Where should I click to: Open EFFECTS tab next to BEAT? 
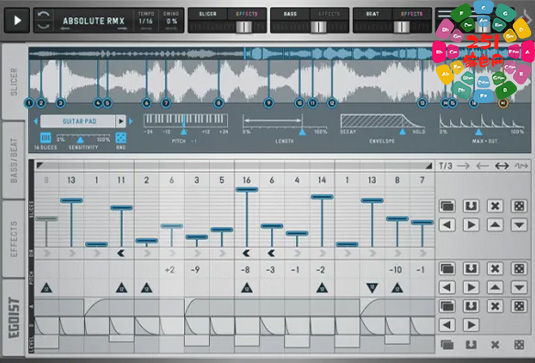[x=412, y=14]
